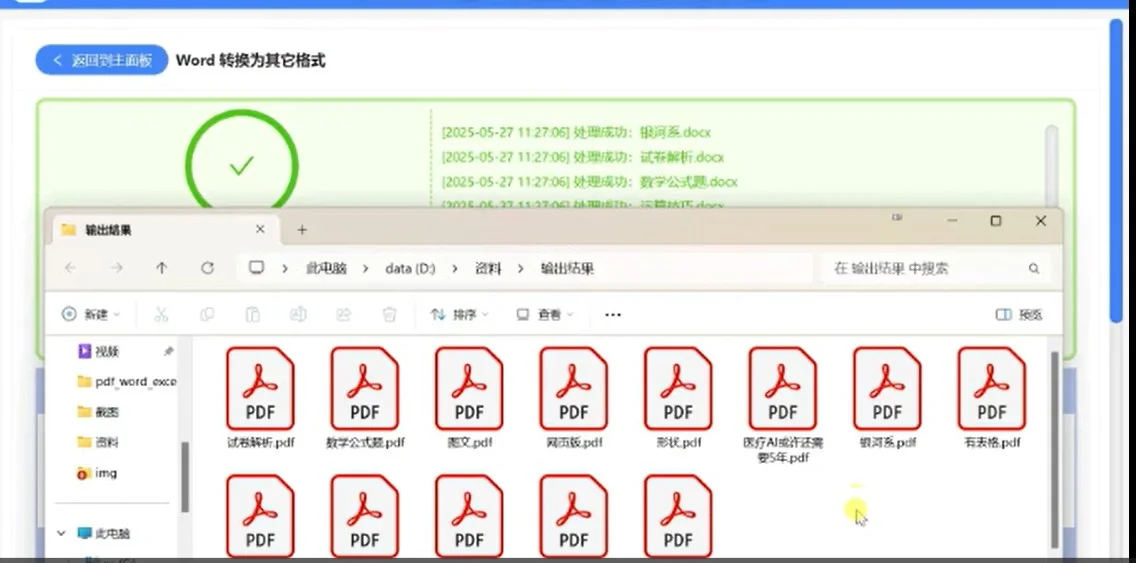Return to the main panel (返回到主面板)
This screenshot has height=563, width=1136.
coord(101,60)
